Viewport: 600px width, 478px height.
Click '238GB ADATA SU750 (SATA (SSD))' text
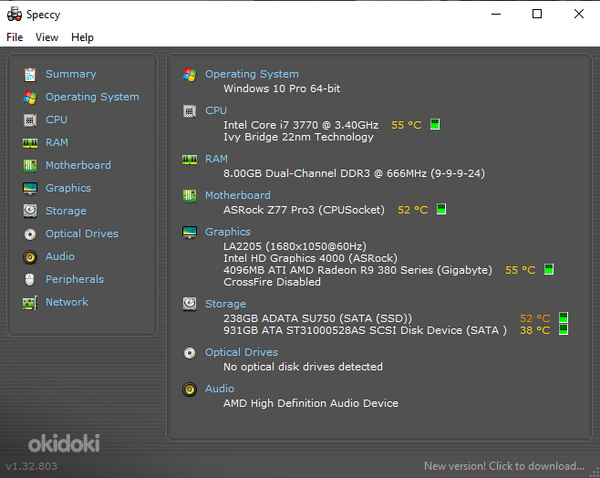tap(318, 318)
